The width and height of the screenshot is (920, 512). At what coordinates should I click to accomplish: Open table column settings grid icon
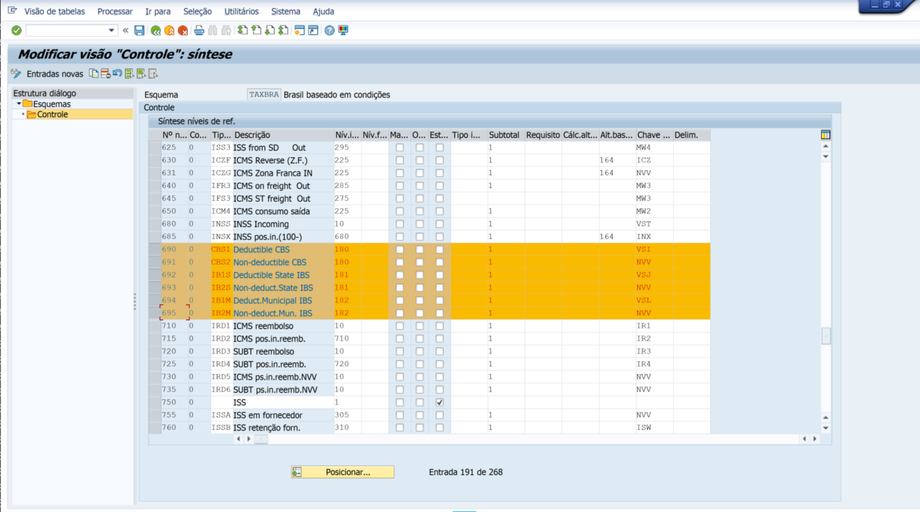point(825,135)
